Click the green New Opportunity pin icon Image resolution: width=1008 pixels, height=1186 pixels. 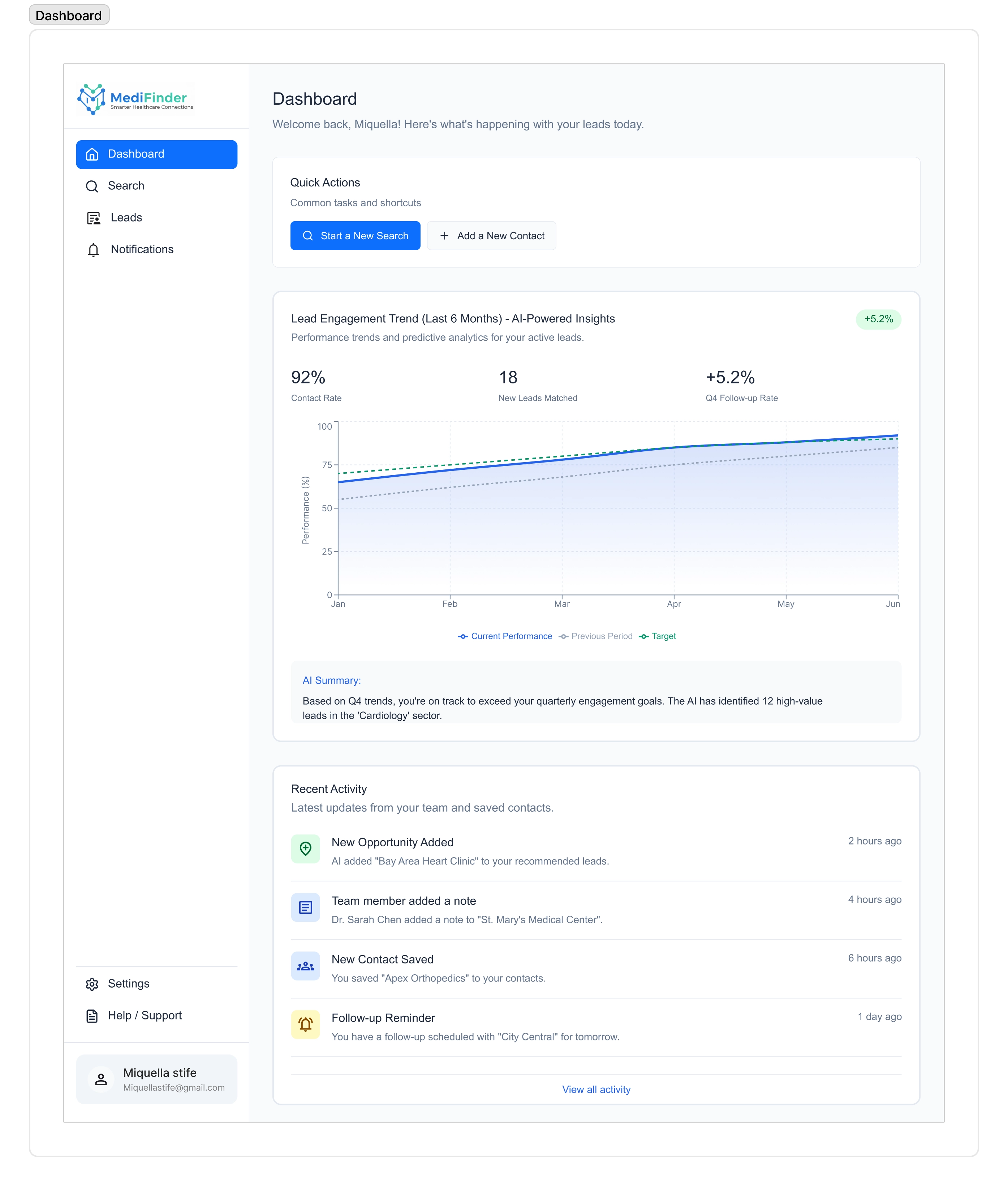[306, 849]
